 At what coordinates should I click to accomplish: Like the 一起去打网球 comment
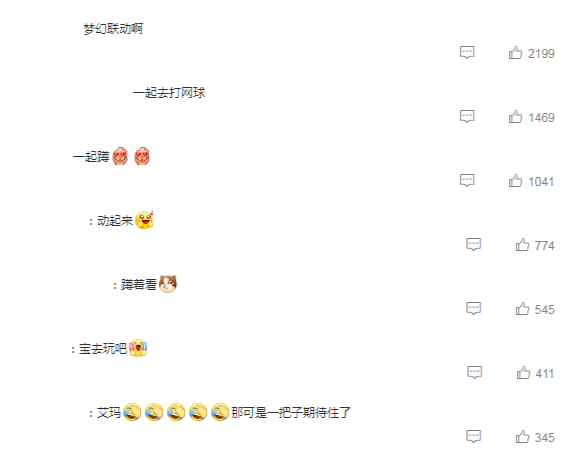515,117
